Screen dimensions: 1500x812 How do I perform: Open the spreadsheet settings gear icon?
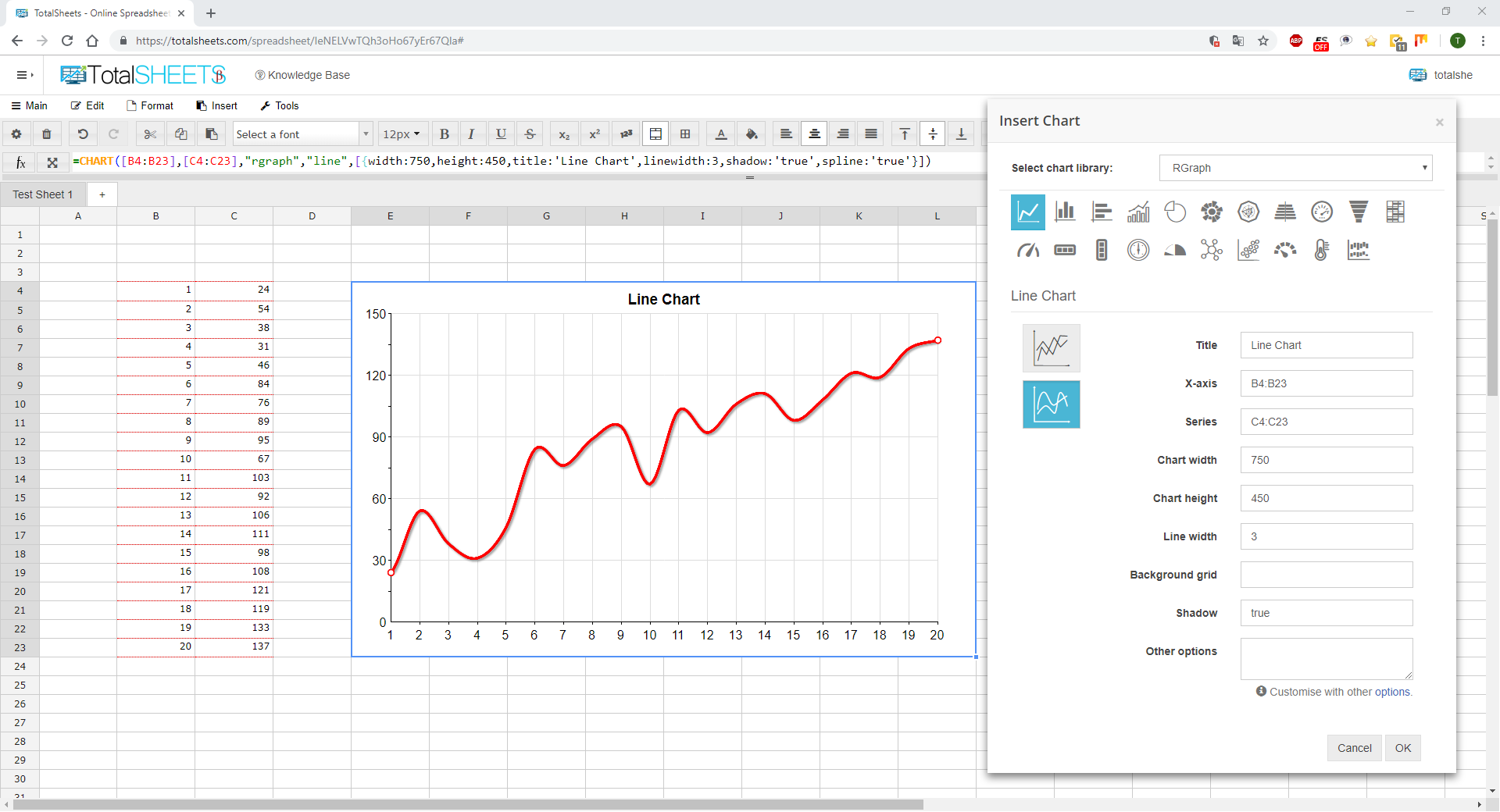click(x=16, y=134)
